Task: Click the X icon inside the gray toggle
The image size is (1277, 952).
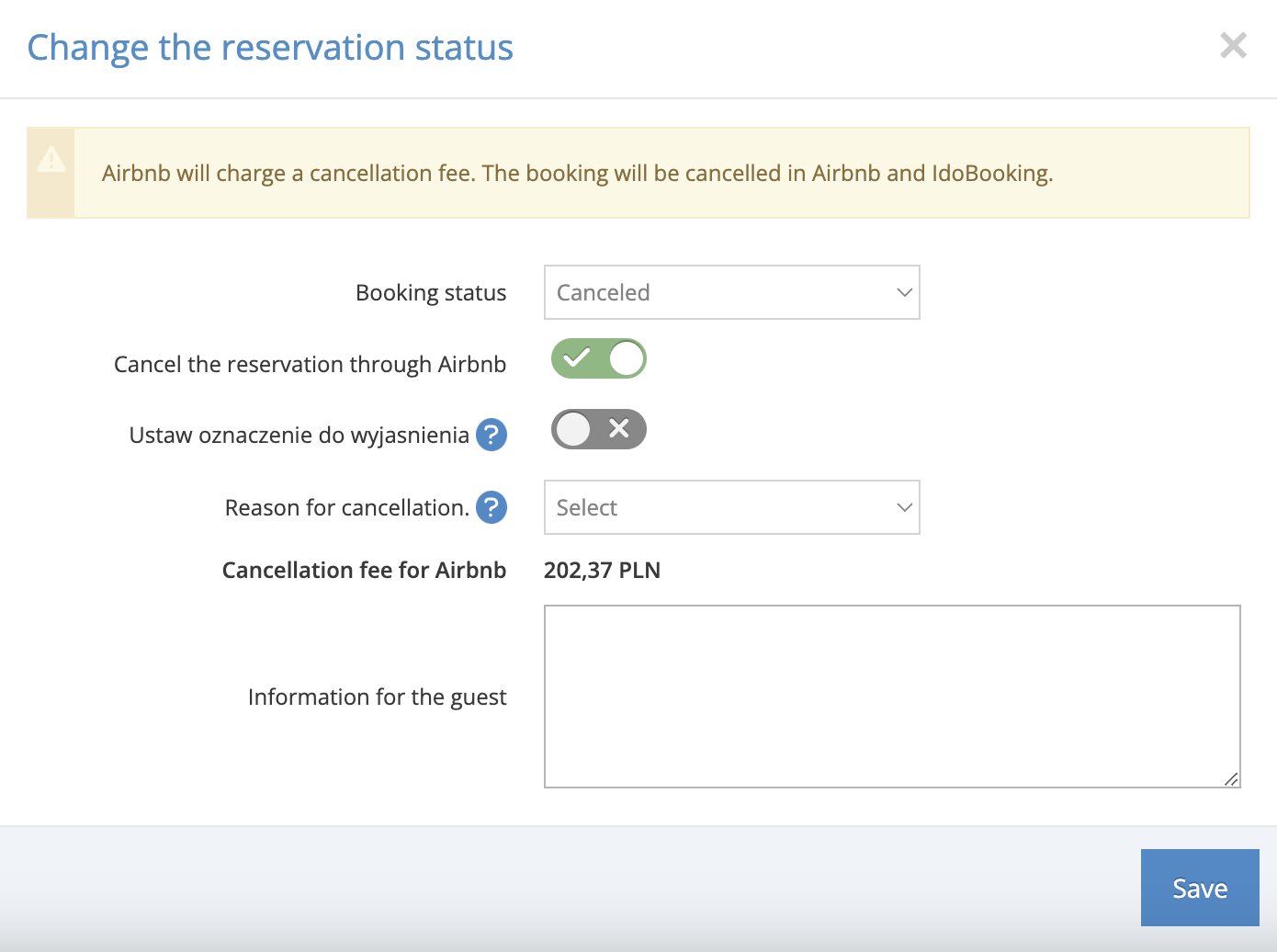Action: pos(616,428)
